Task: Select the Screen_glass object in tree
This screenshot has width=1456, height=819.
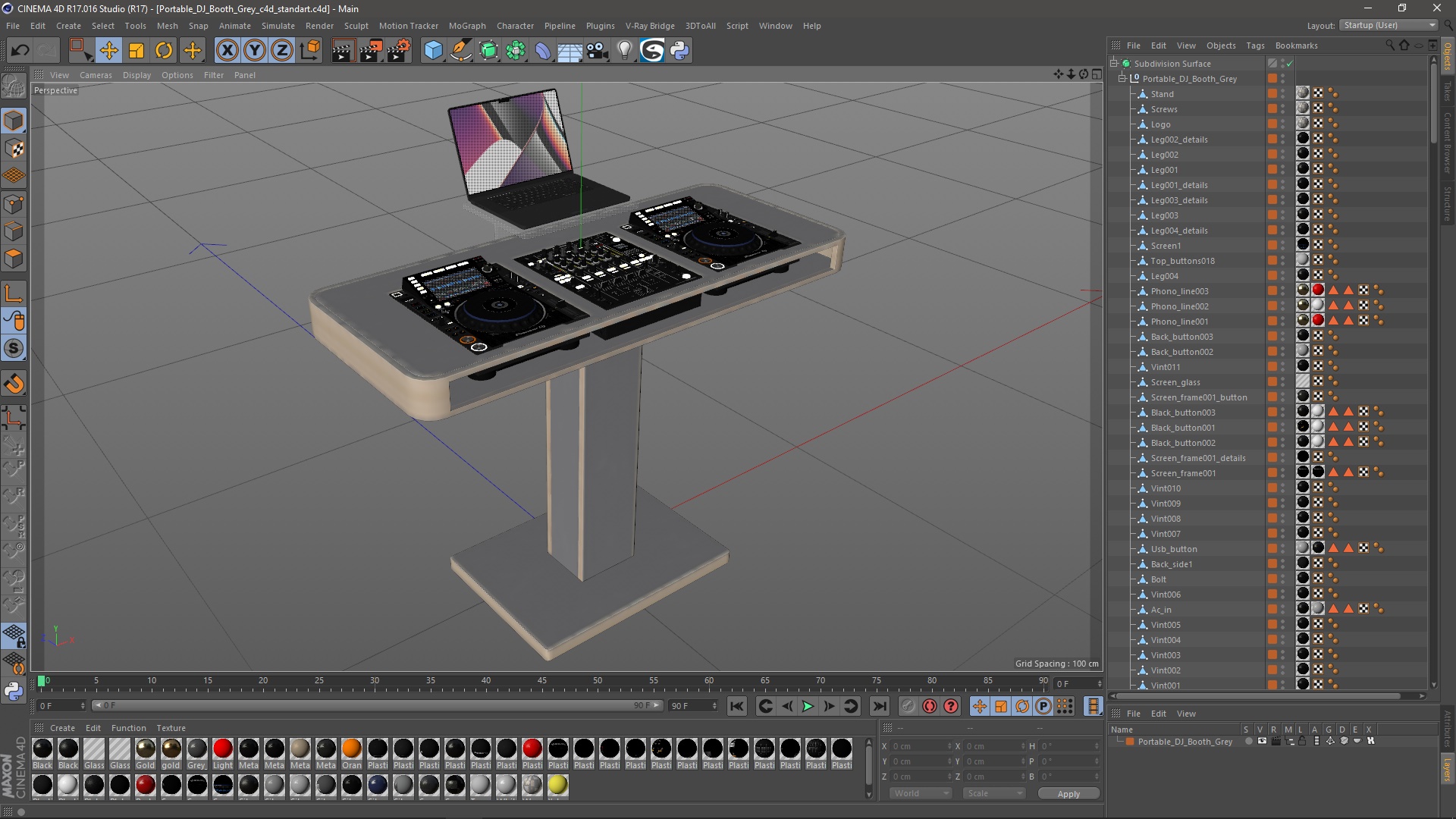Action: [1175, 382]
